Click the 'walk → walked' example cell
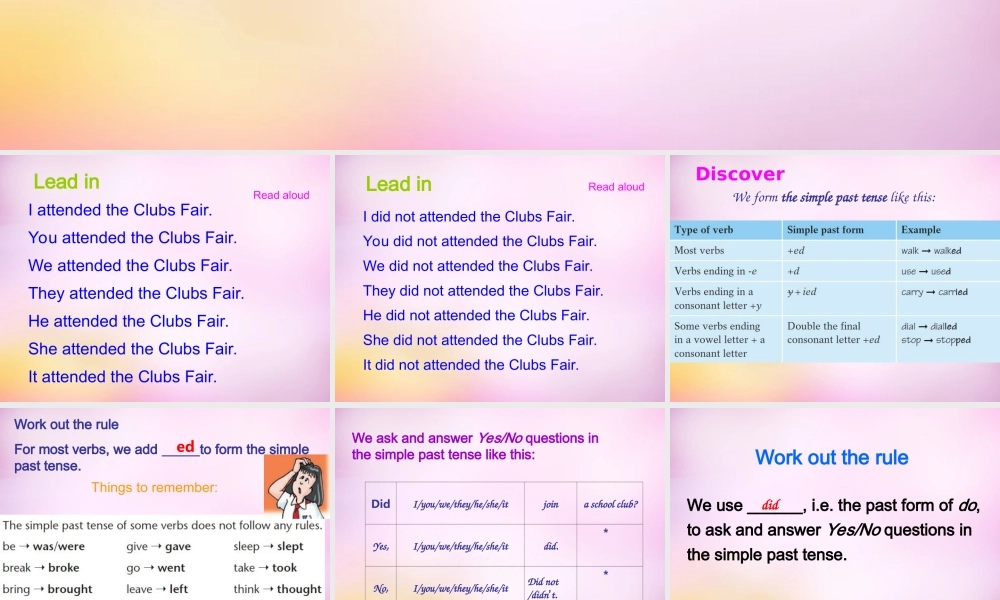Viewport: 1000px width, 600px height. [930, 251]
